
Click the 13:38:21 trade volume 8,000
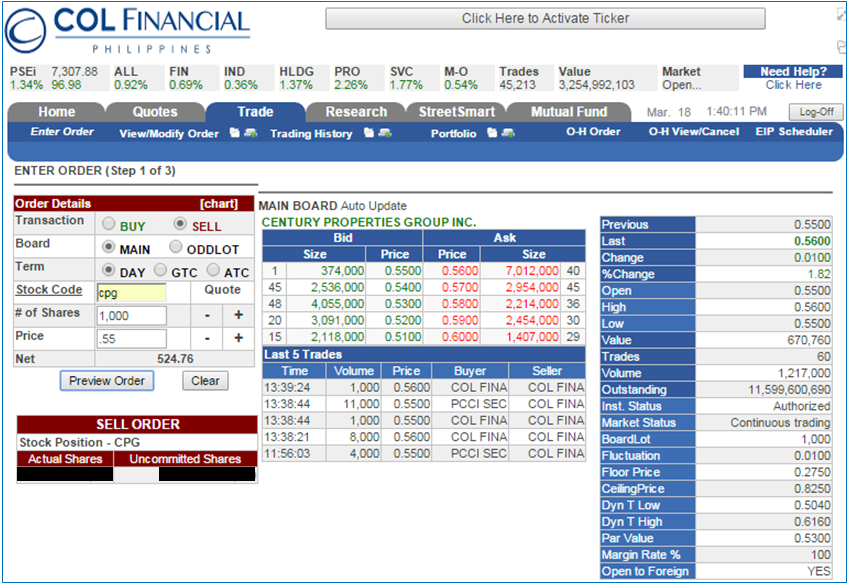365,437
